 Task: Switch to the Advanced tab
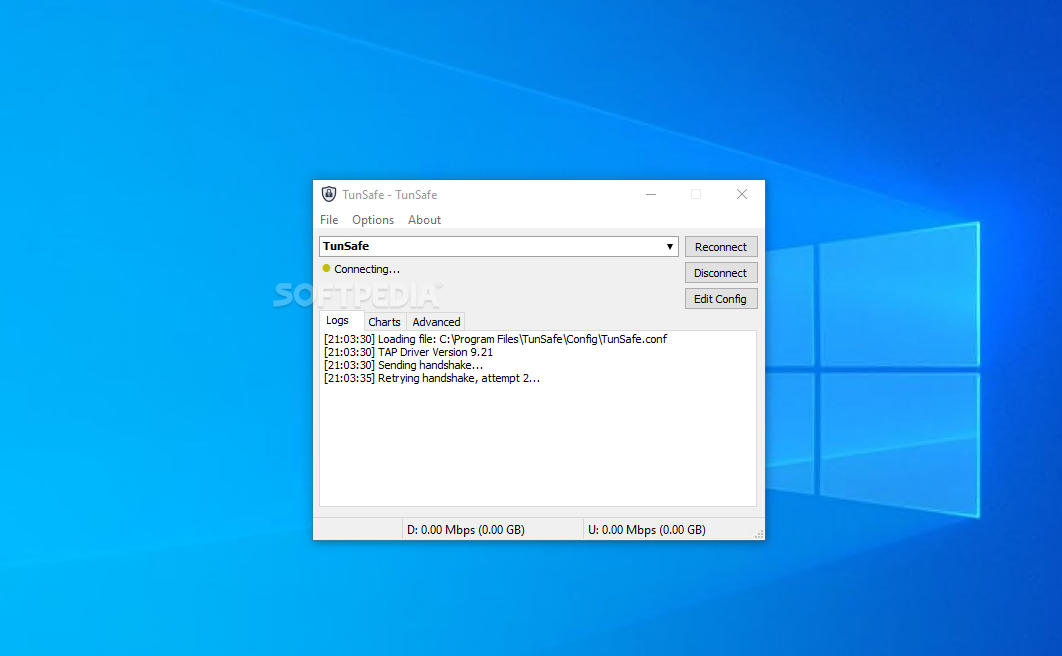tap(436, 322)
